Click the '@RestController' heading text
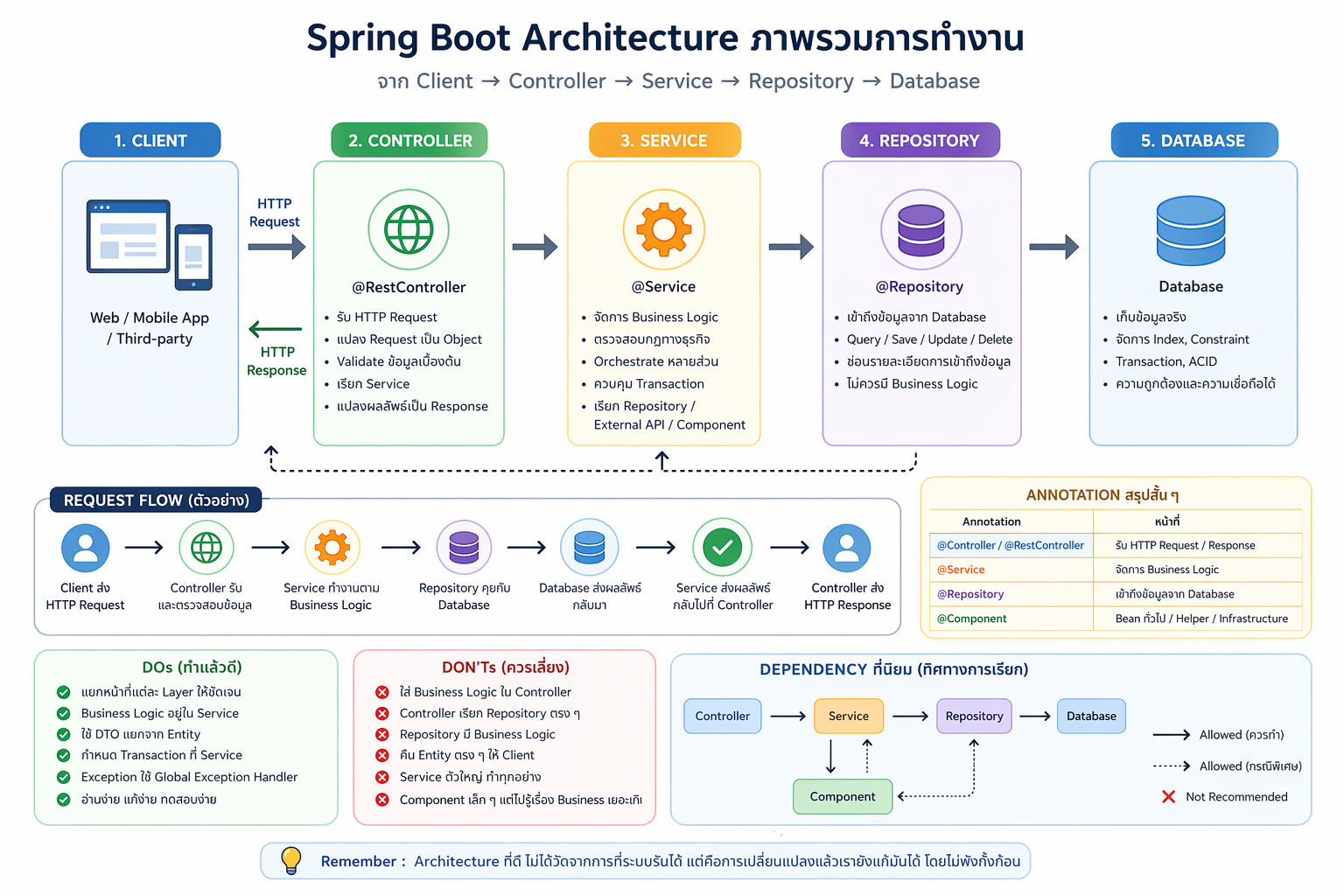The image size is (1344, 896). (x=409, y=287)
